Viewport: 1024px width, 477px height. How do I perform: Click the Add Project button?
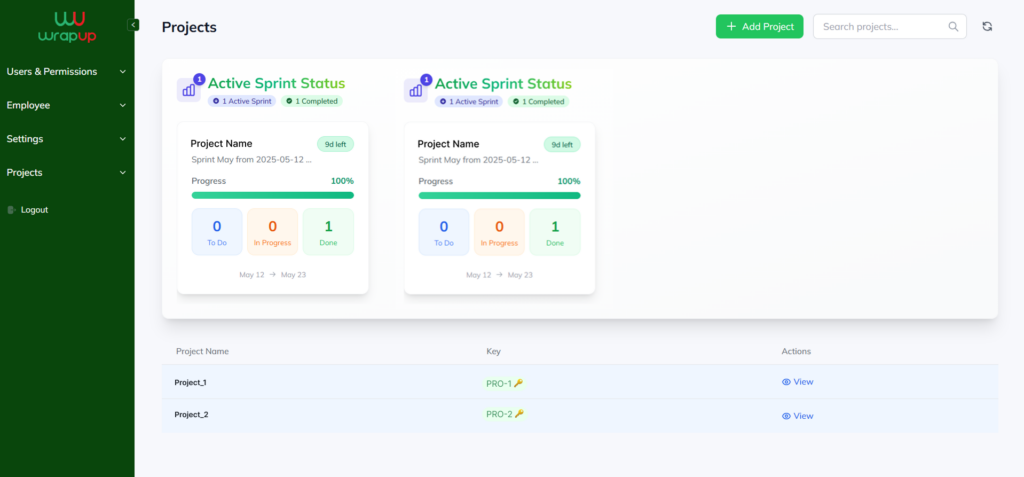pyautogui.click(x=759, y=27)
